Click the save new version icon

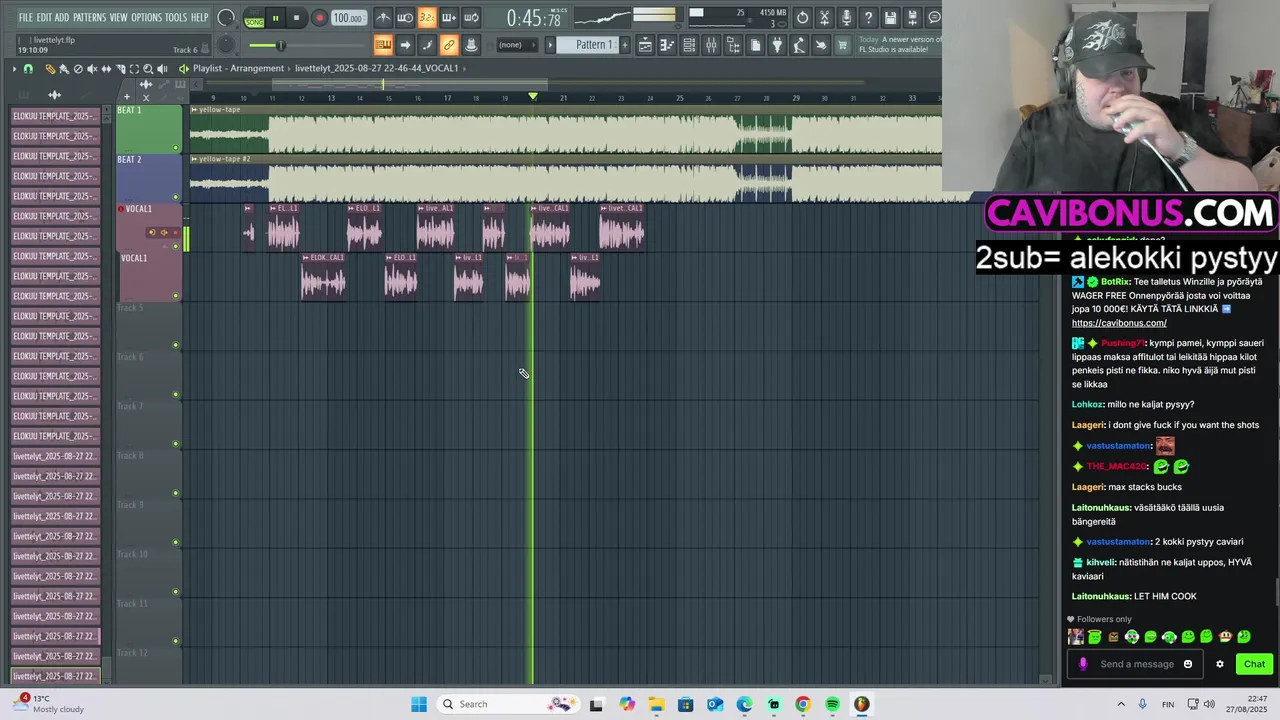pyautogui.click(x=912, y=18)
